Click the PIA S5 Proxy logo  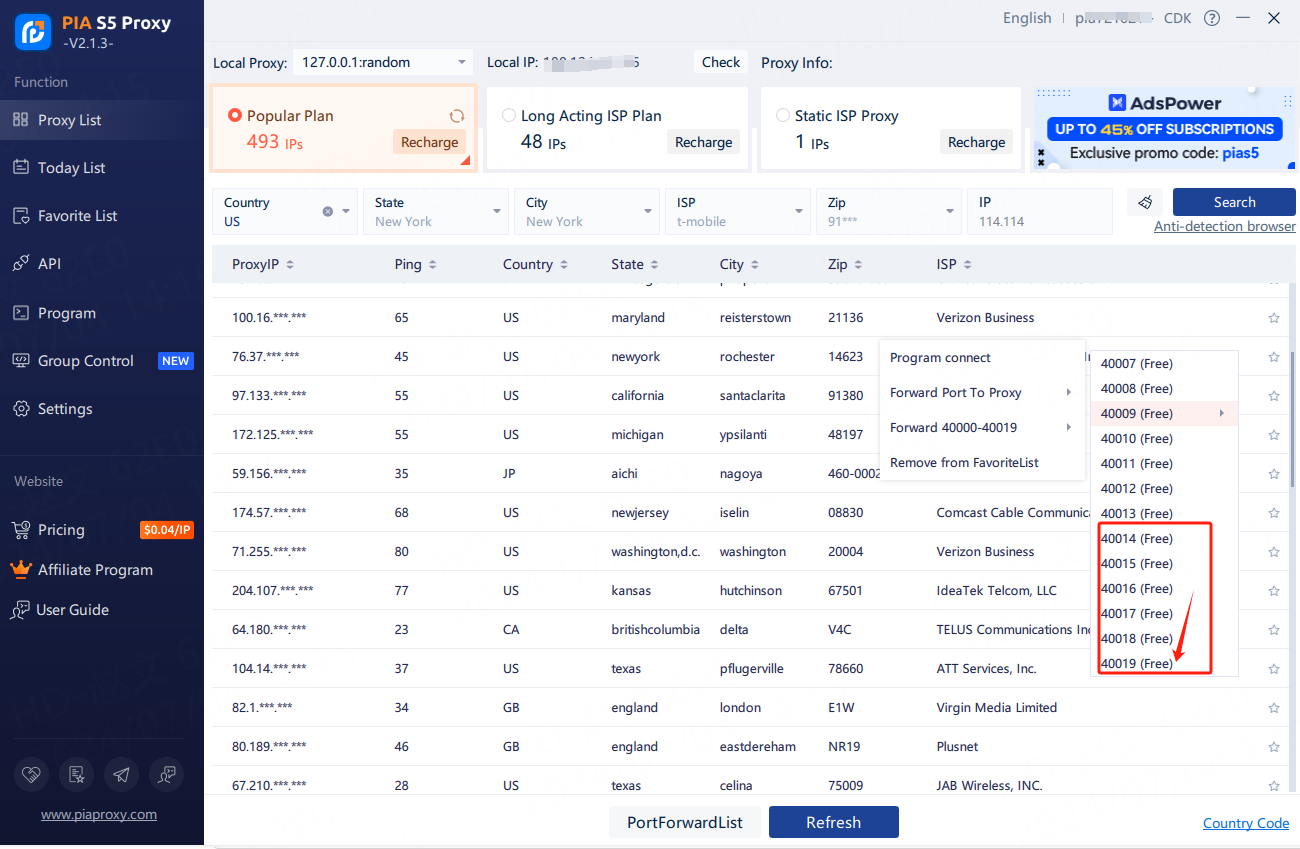[32, 32]
